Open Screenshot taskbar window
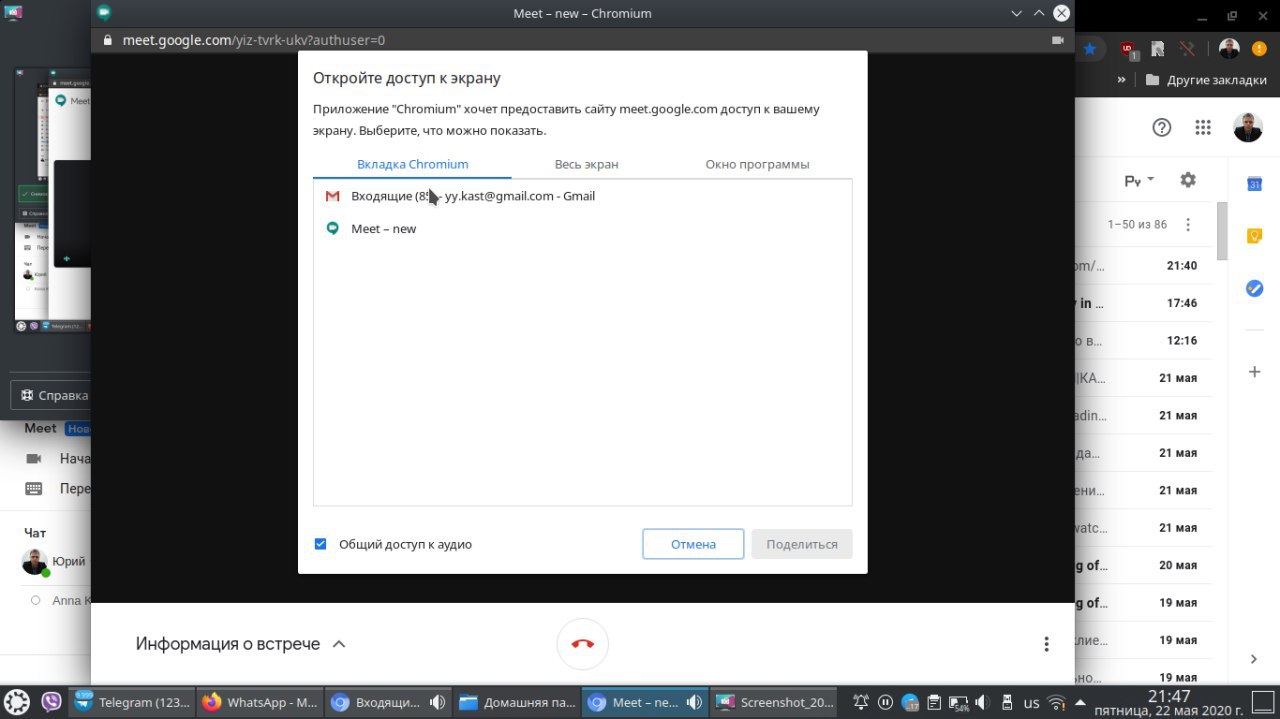1280x719 pixels. 775,702
